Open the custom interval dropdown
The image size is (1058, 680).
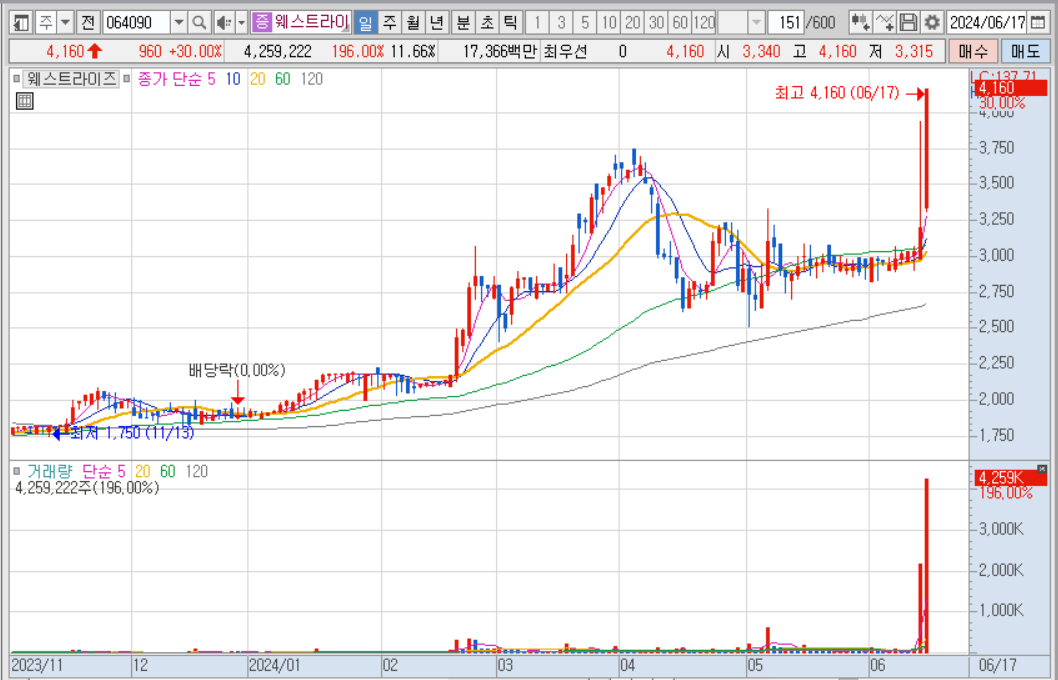coord(756,22)
